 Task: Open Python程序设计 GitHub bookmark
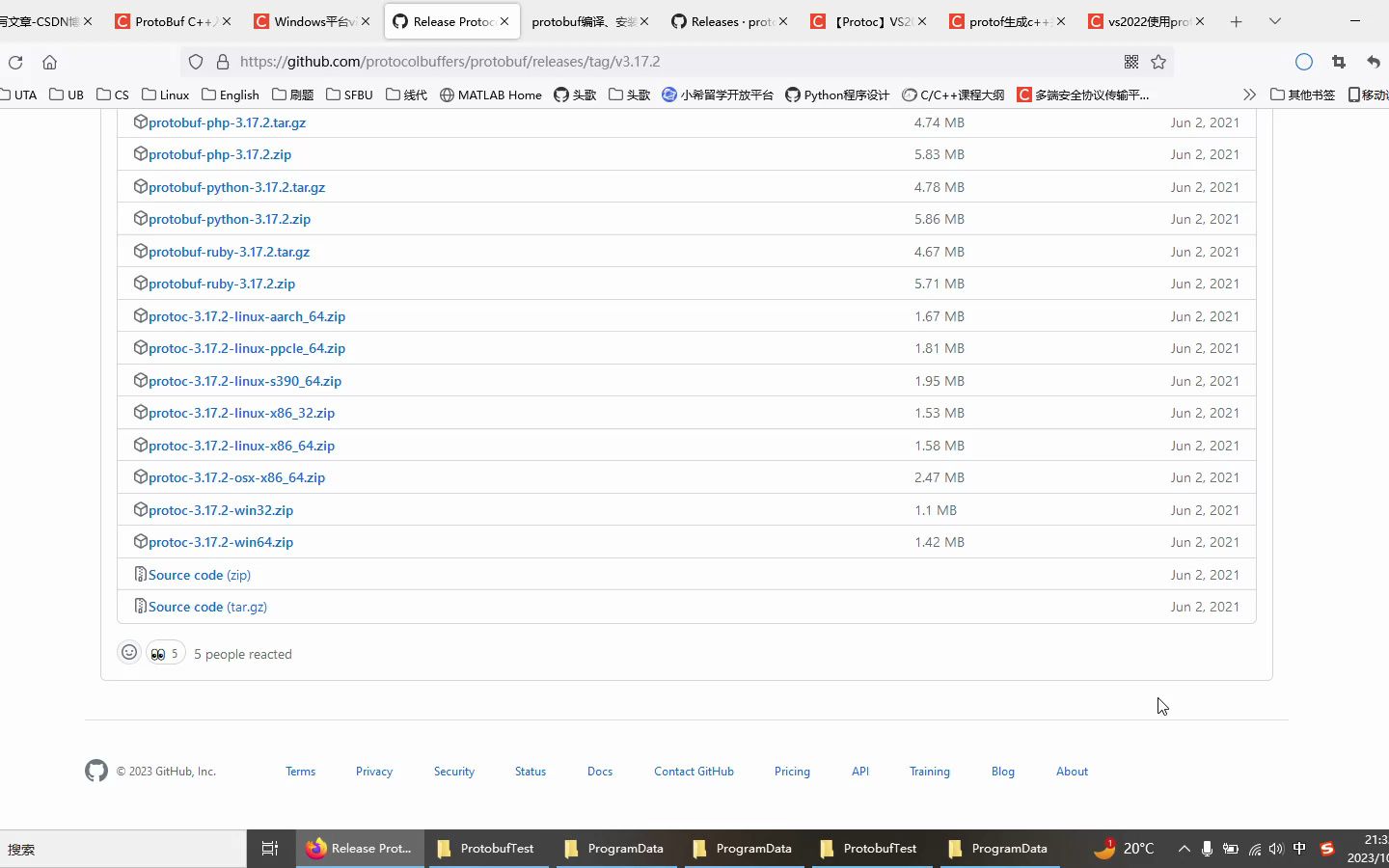point(837,95)
